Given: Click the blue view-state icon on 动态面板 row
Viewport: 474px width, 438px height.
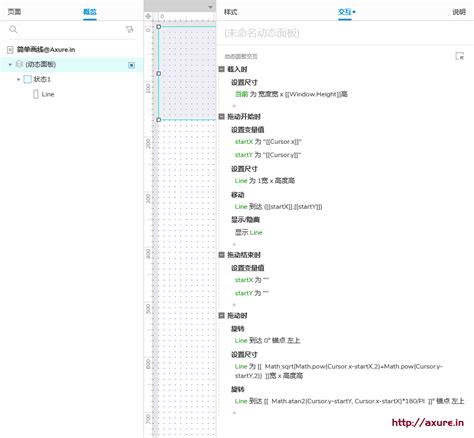Looking at the screenshot, I should coord(132,65).
